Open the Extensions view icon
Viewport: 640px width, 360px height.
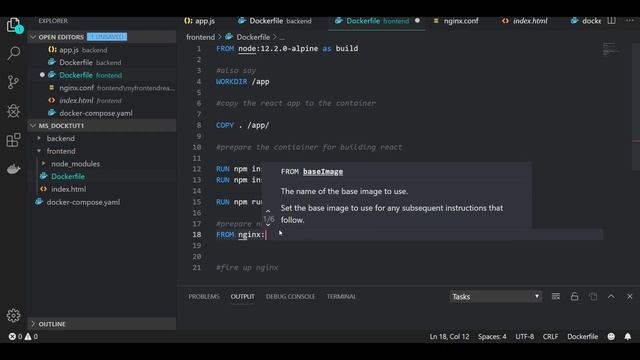[13, 140]
